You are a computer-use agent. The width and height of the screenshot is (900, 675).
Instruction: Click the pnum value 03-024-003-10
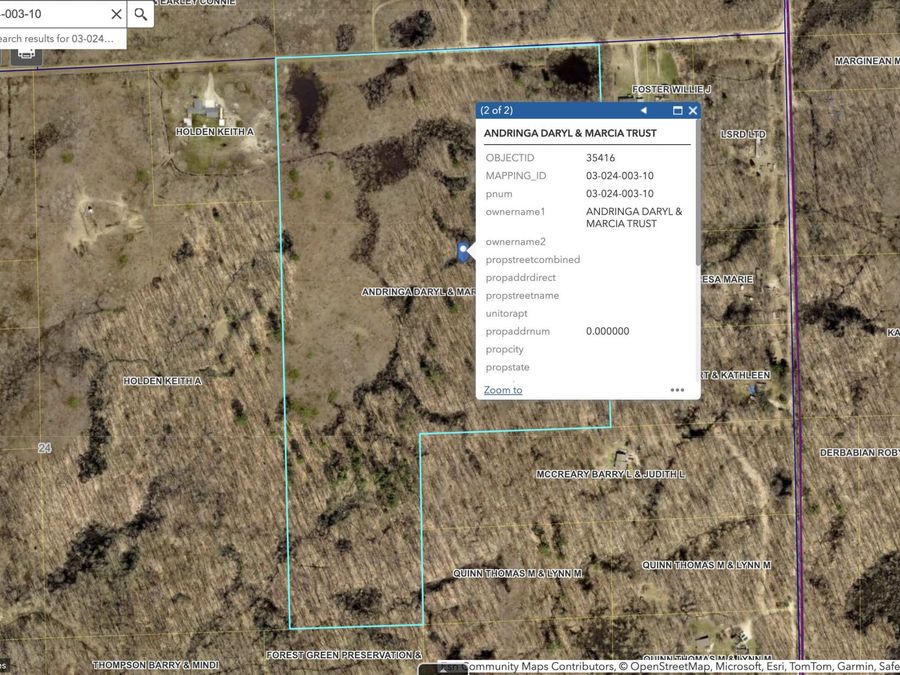click(620, 193)
